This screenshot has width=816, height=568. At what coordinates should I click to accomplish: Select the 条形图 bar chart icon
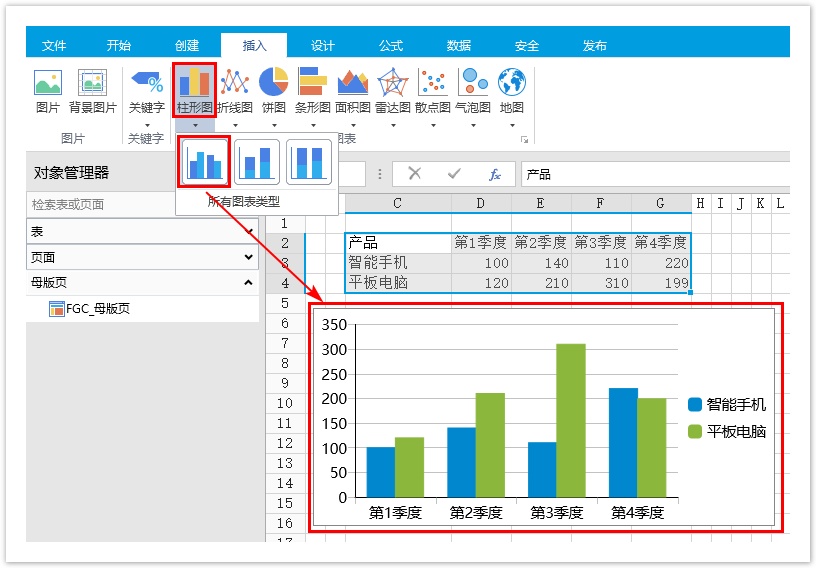pyautogui.click(x=313, y=82)
